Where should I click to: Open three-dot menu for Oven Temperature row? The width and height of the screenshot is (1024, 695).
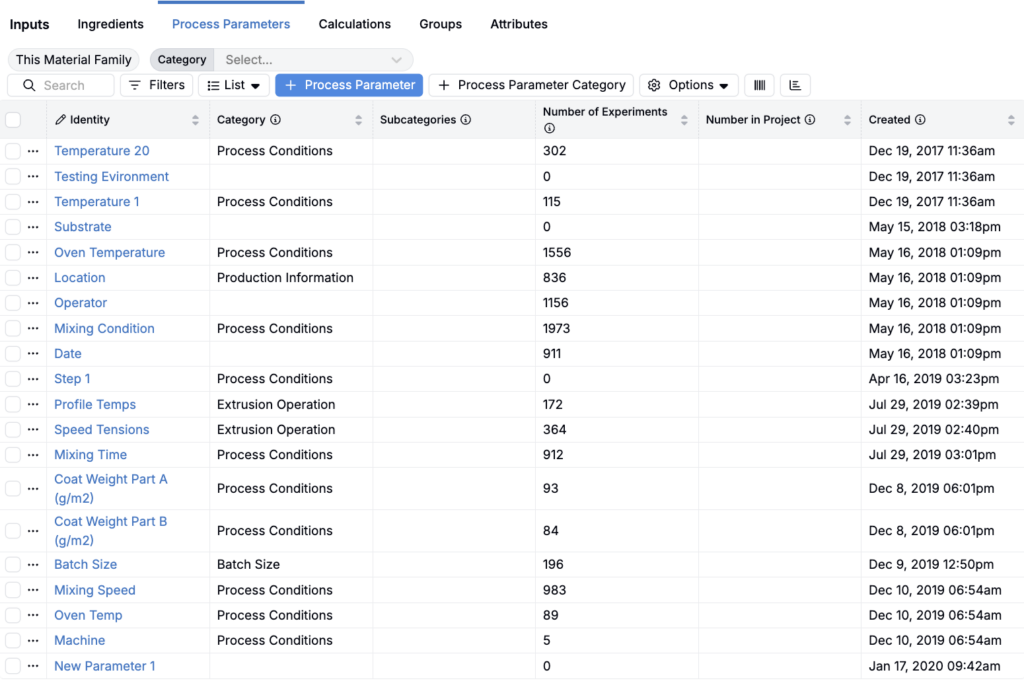coord(33,253)
